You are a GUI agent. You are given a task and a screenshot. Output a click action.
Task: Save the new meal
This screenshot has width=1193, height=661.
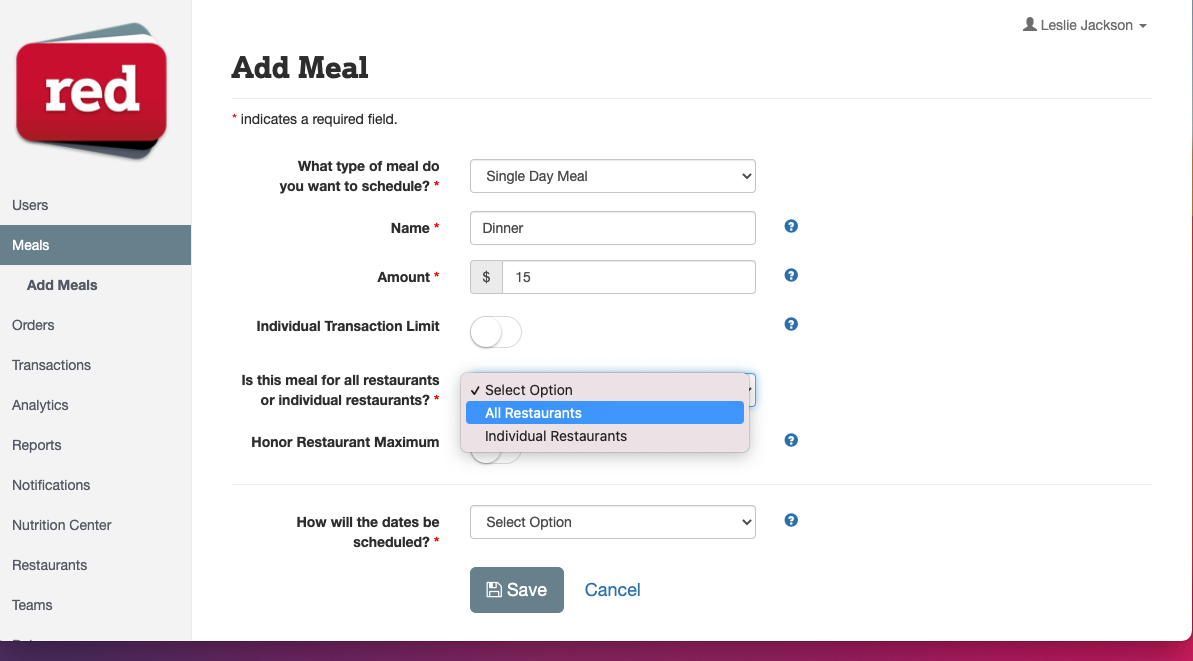coord(517,589)
